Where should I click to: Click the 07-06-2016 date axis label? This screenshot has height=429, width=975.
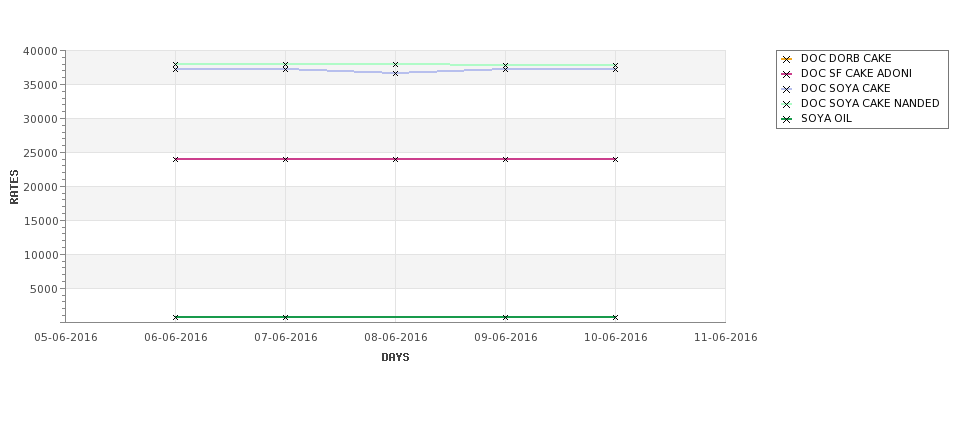click(285, 338)
